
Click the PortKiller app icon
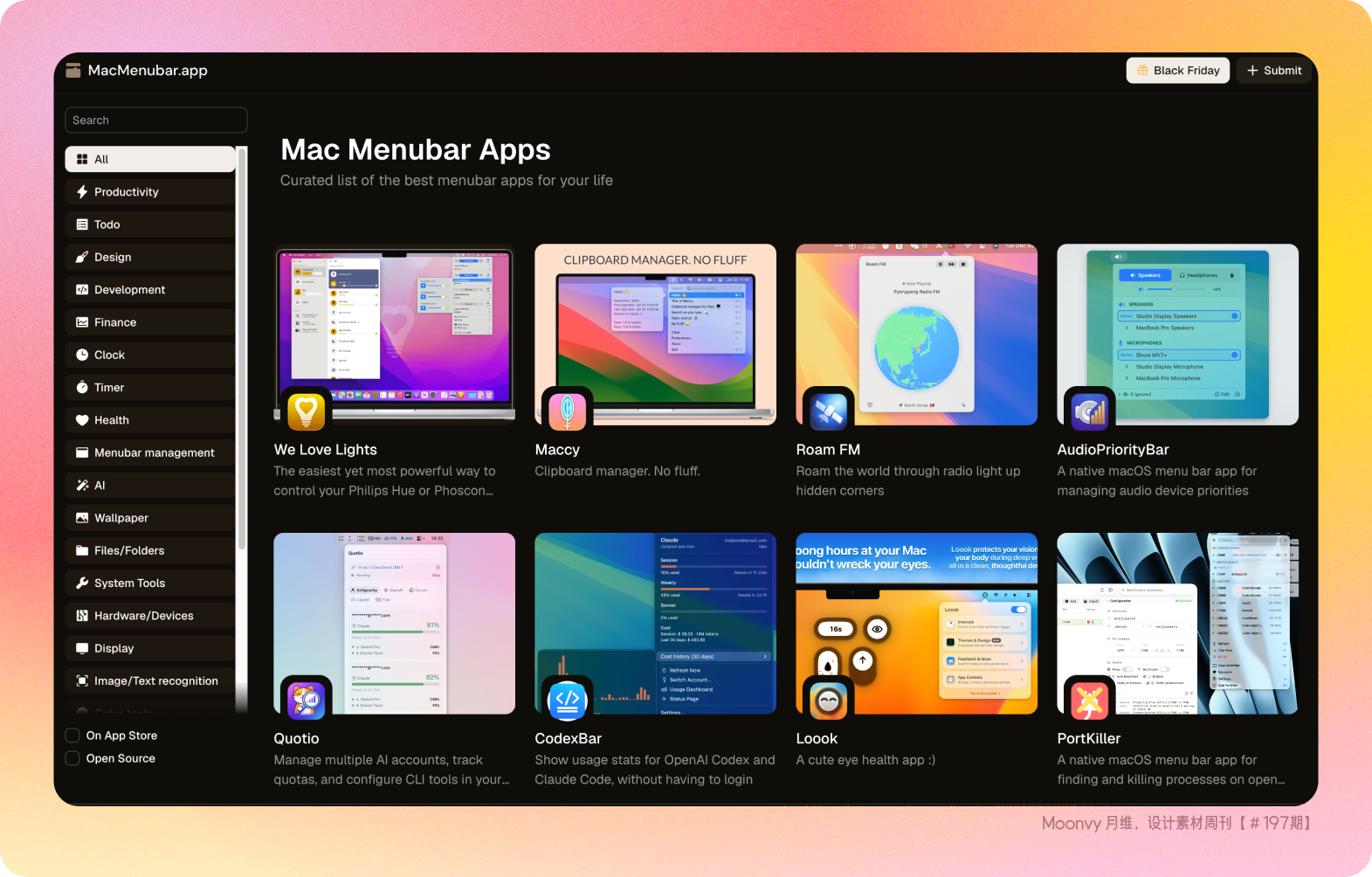tap(1089, 700)
